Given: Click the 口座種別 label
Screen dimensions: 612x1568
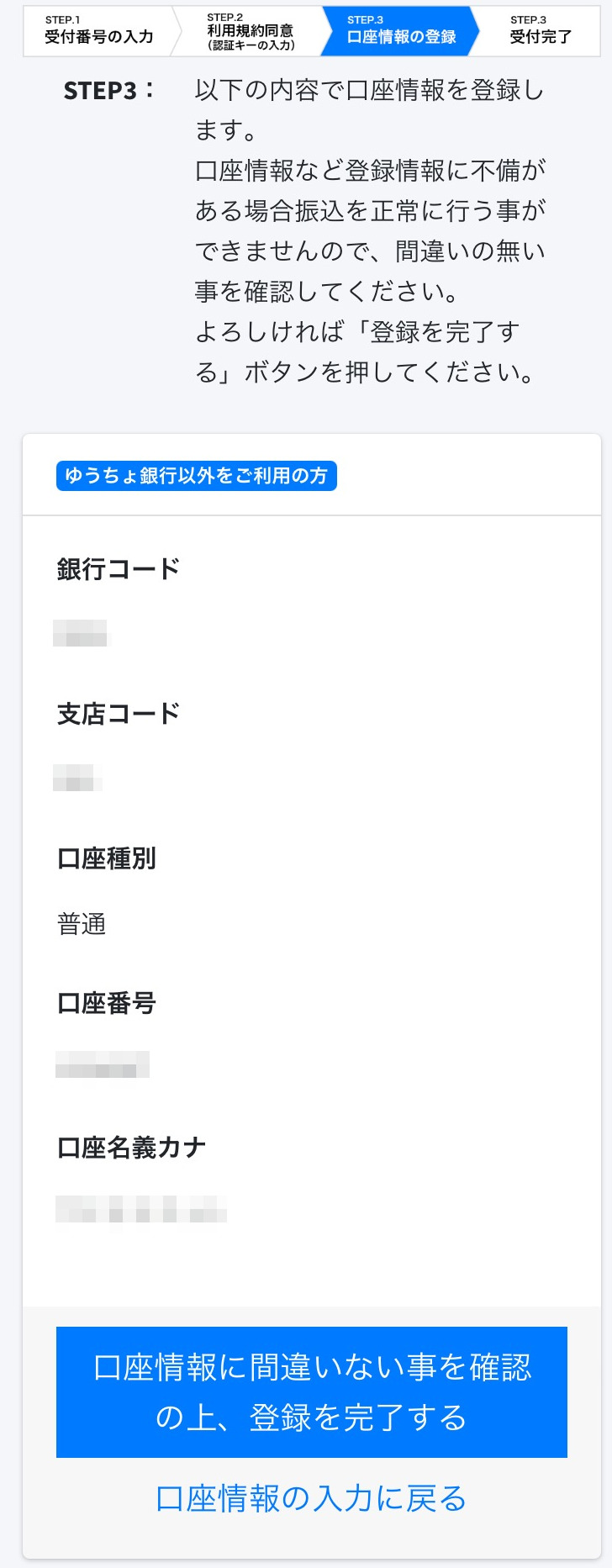Looking at the screenshot, I should pyautogui.click(x=107, y=858).
